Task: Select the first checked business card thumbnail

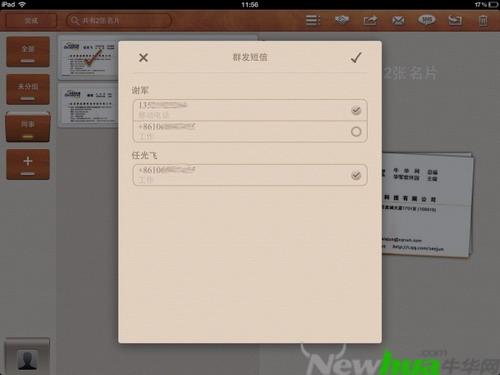Action: (x=89, y=58)
